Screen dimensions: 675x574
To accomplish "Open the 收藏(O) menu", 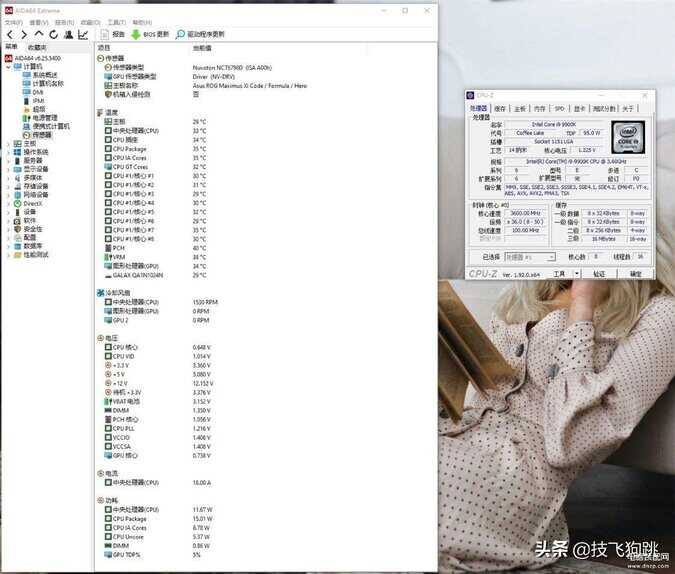I will click(x=90, y=22).
